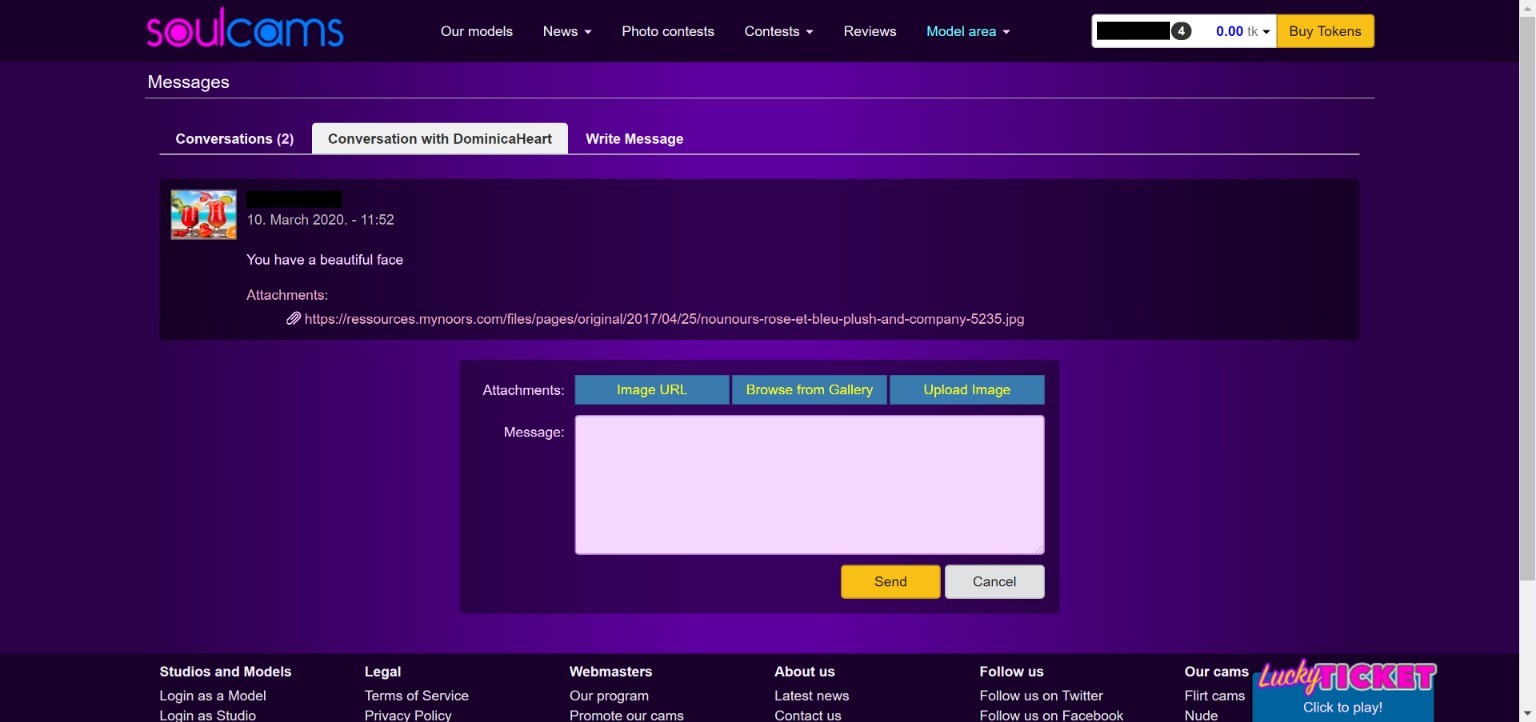This screenshot has height=722, width=1536.
Task: Open Login as Studio link
Action: pyautogui.click(x=208, y=715)
